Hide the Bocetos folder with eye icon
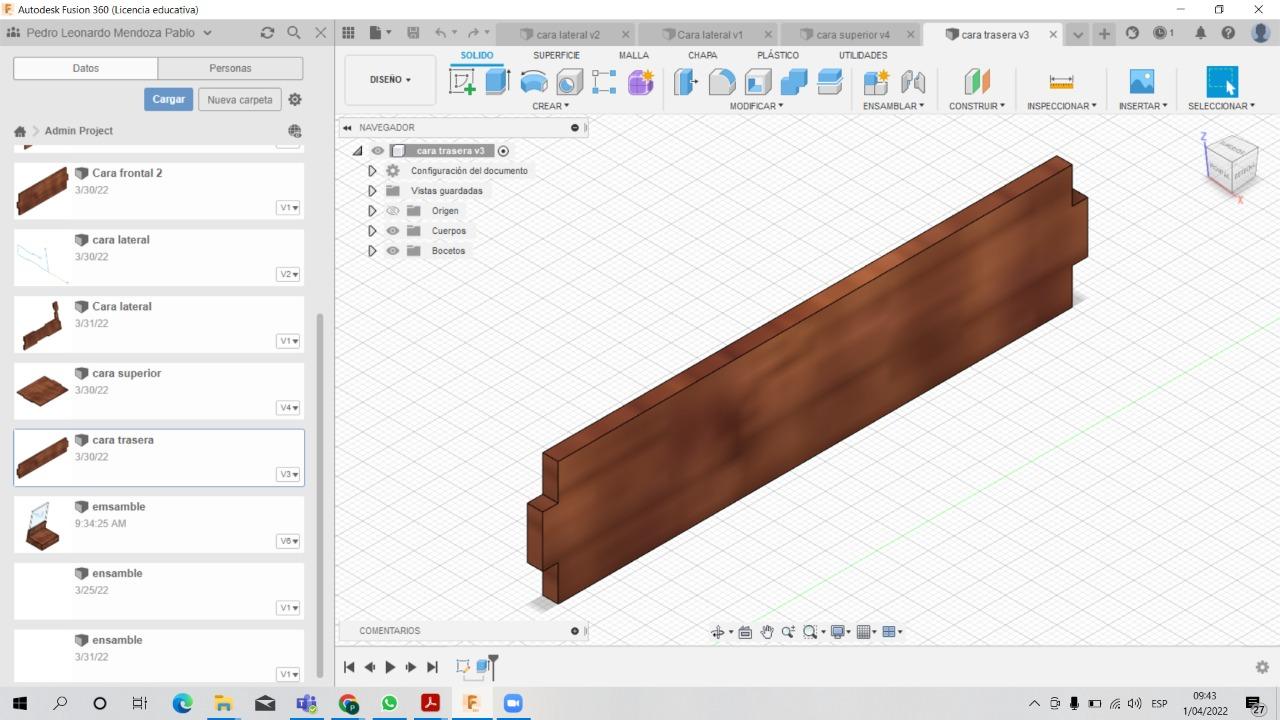Image resolution: width=1280 pixels, height=720 pixels. pos(393,251)
